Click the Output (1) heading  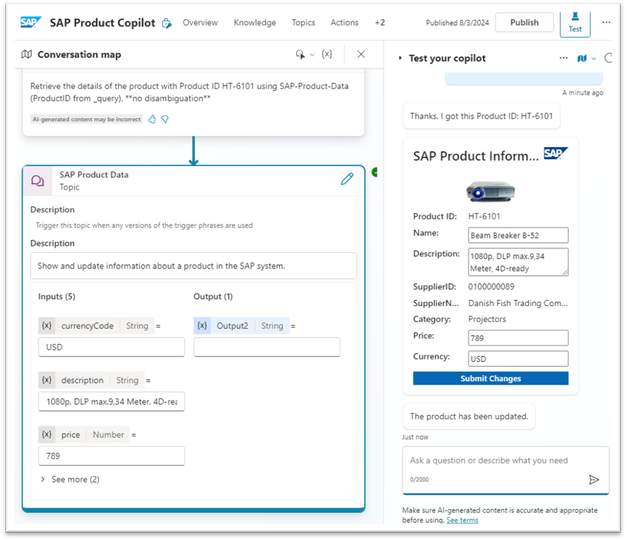(213, 296)
